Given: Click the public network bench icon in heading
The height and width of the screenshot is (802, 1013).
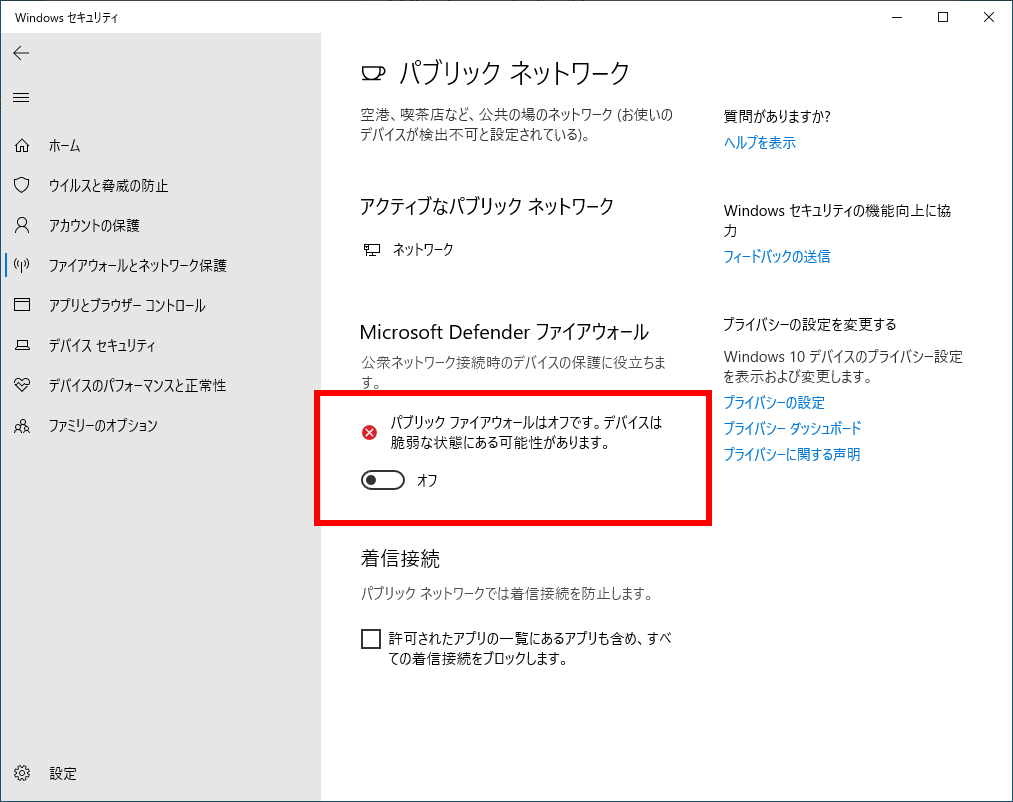Looking at the screenshot, I should 373,73.
